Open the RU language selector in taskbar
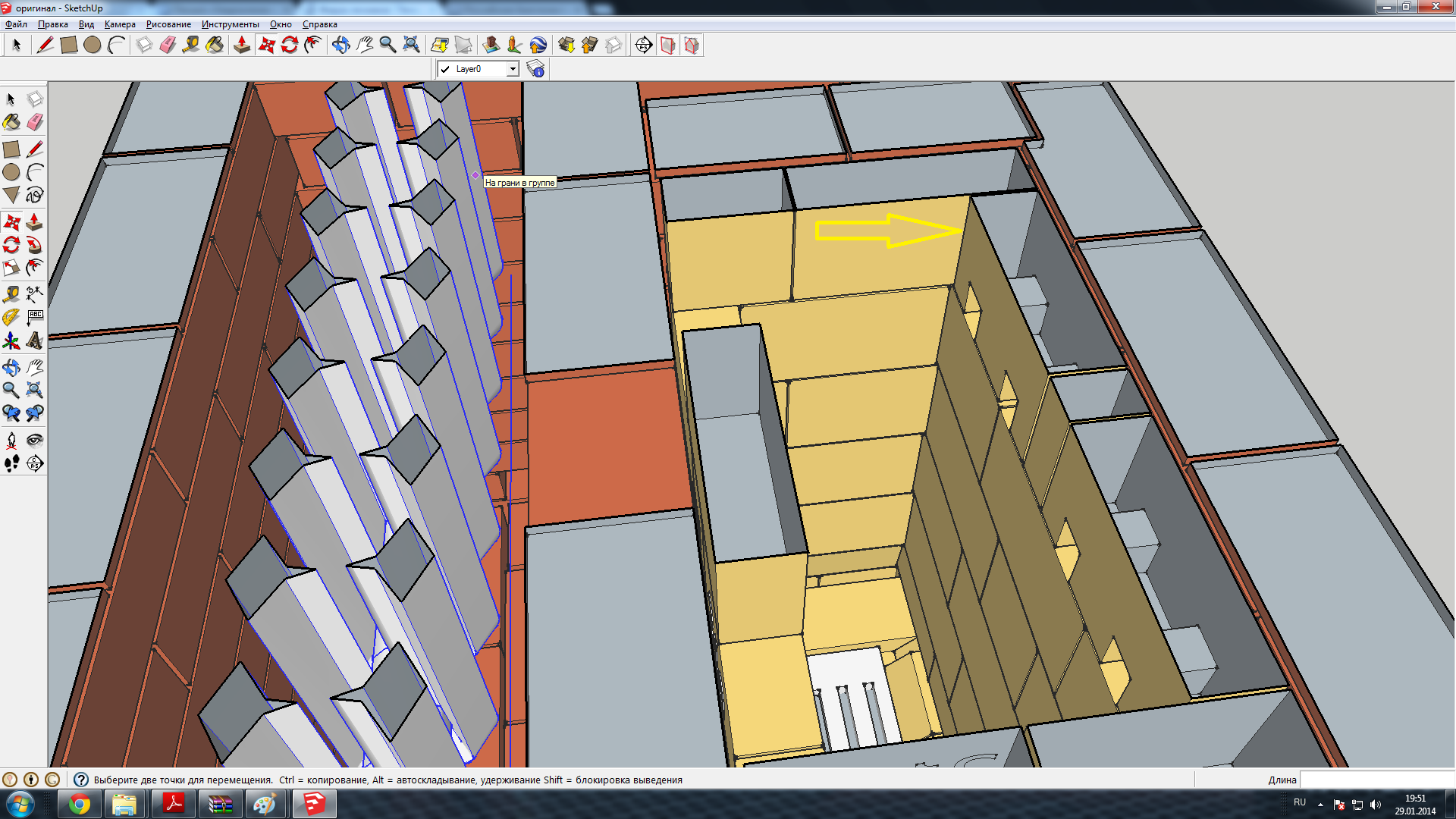The height and width of the screenshot is (819, 1456). (x=1300, y=802)
